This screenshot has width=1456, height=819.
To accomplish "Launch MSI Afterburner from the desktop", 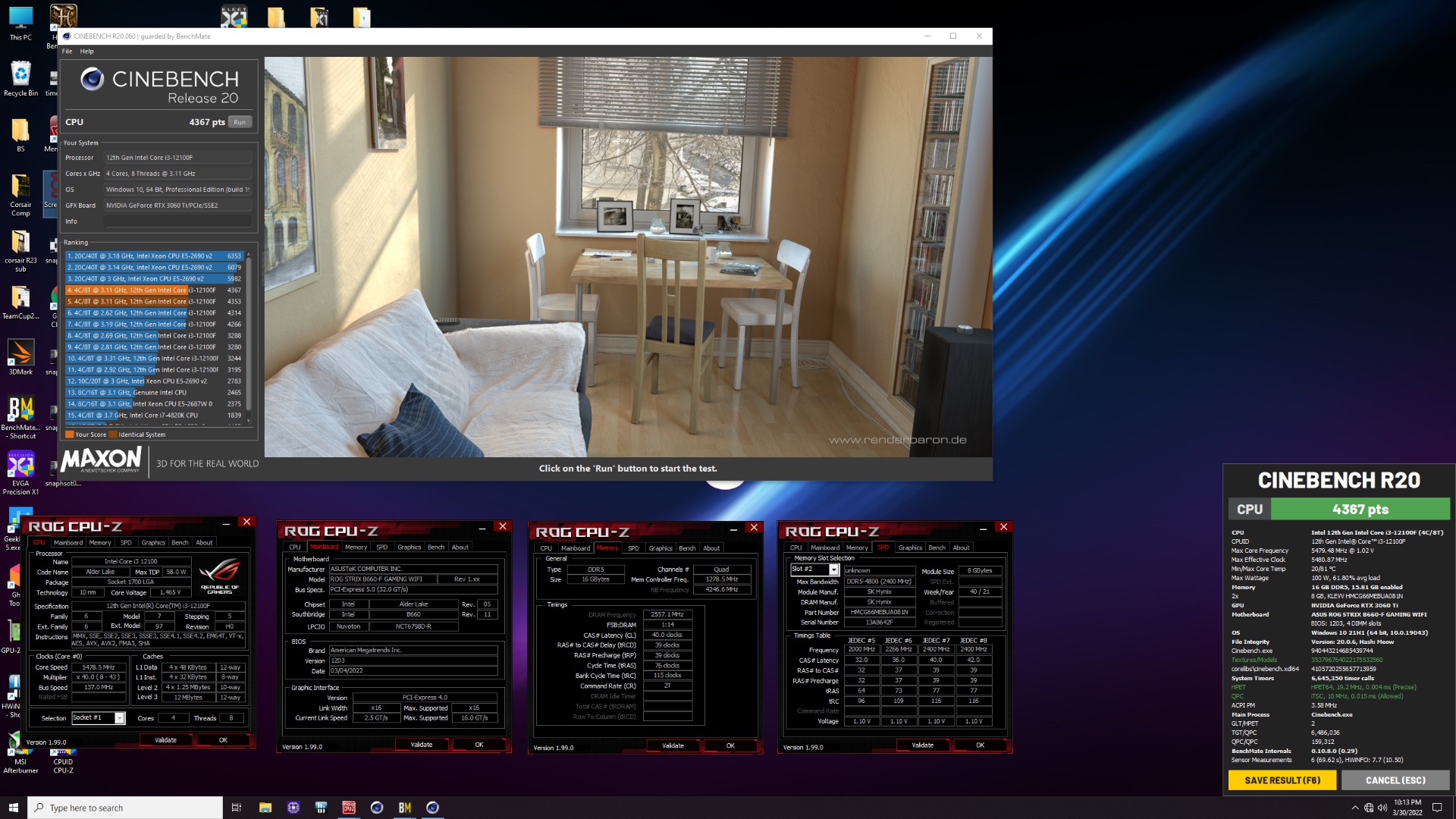I will pos(20,753).
